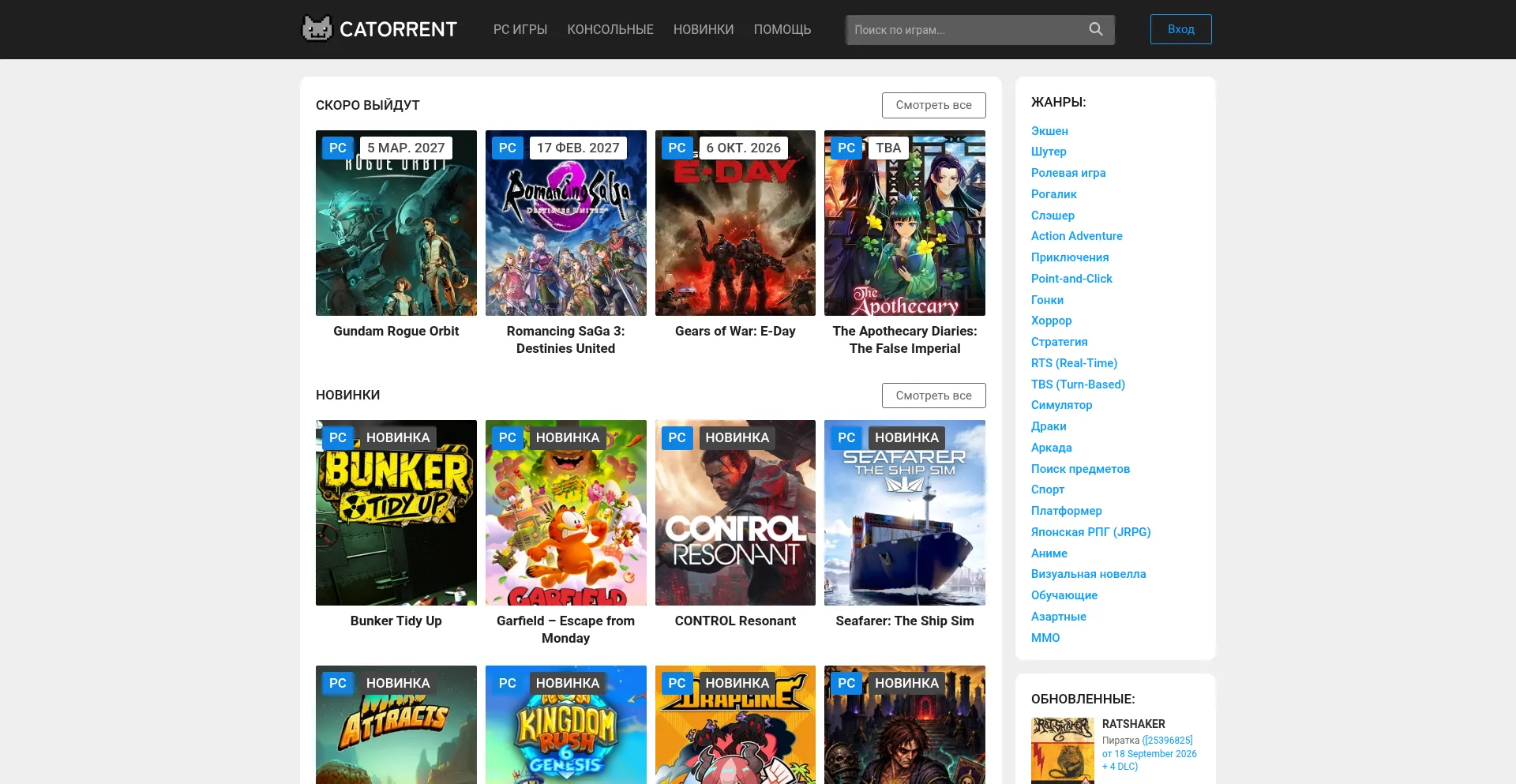The height and width of the screenshot is (784, 1516).
Task: Select the Симулятор genre
Action: pos(1062,405)
